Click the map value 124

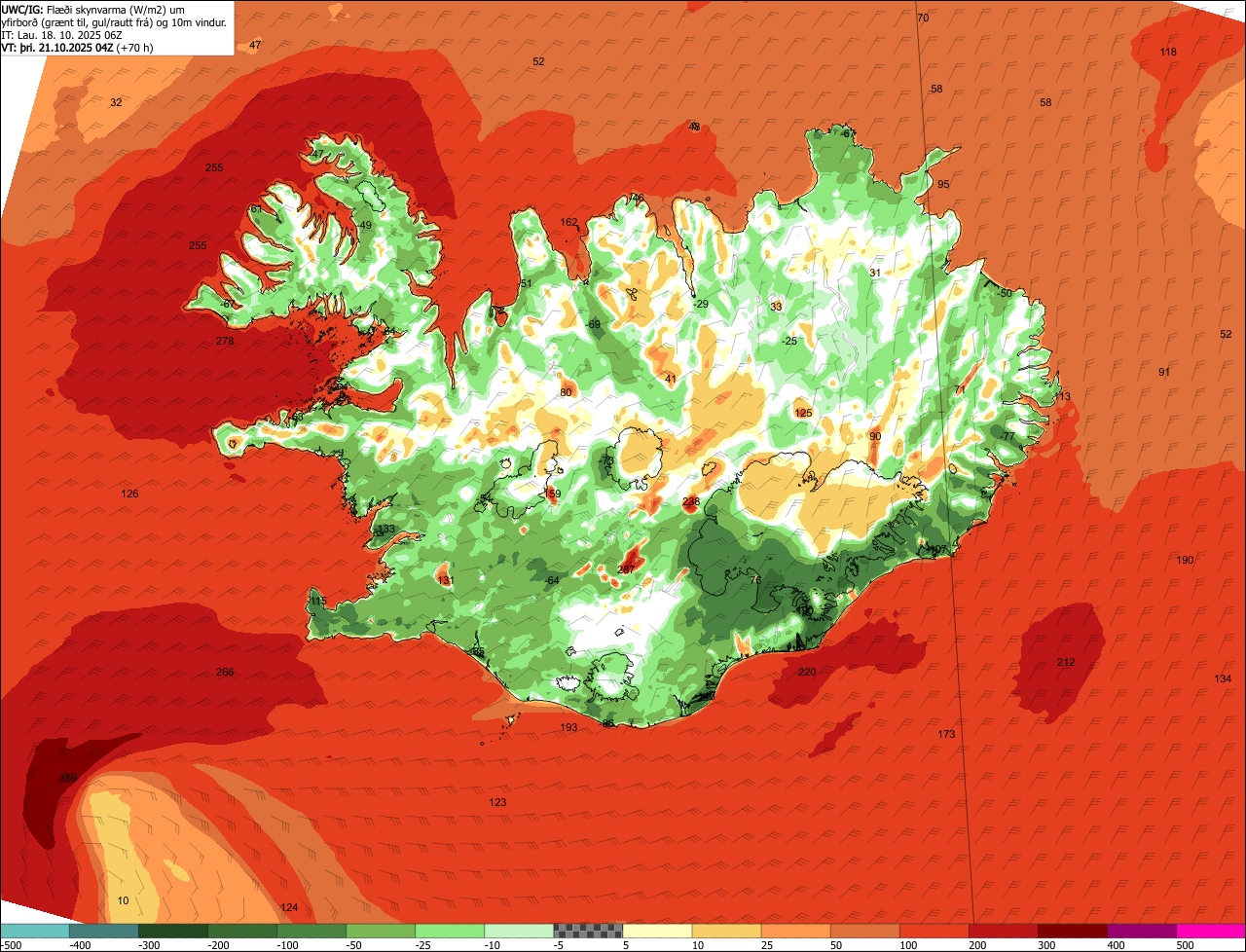pos(289,908)
